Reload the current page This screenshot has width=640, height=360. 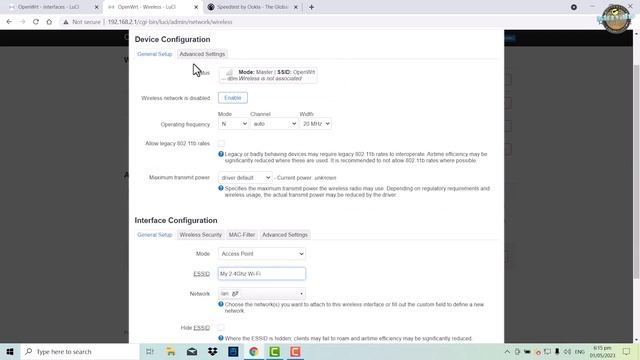36,22
